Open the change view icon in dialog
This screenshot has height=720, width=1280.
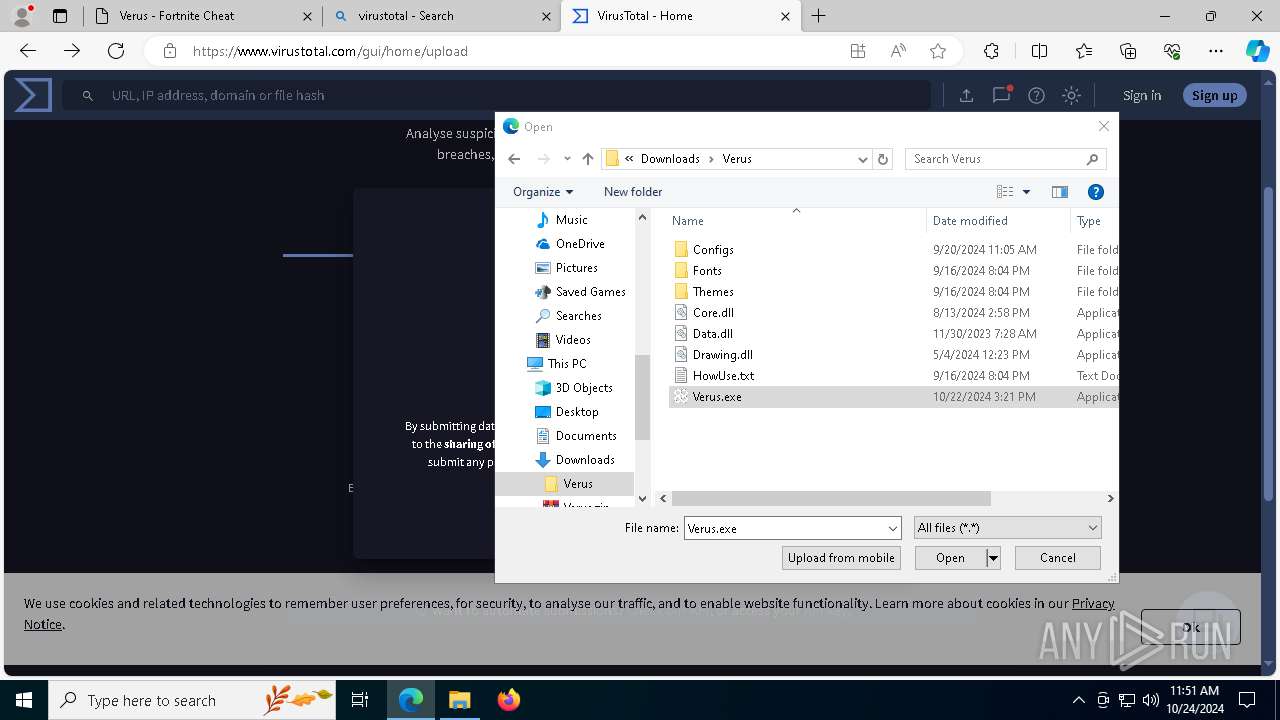click(1005, 192)
